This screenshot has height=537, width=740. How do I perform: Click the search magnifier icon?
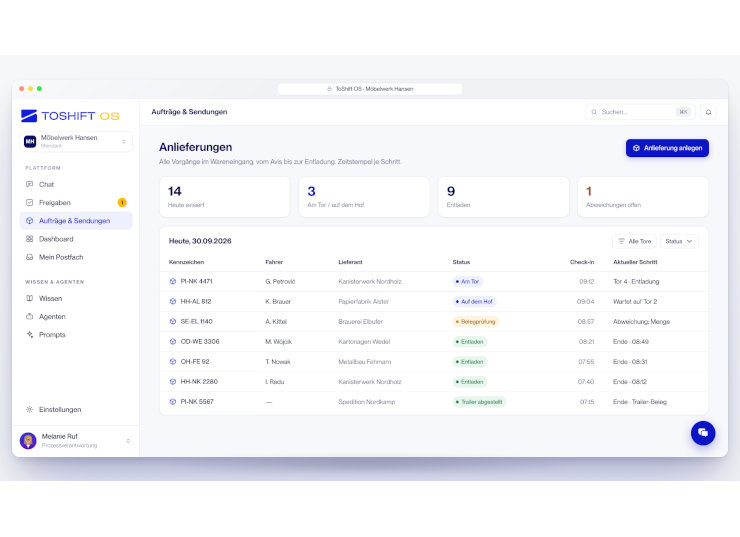coord(594,112)
